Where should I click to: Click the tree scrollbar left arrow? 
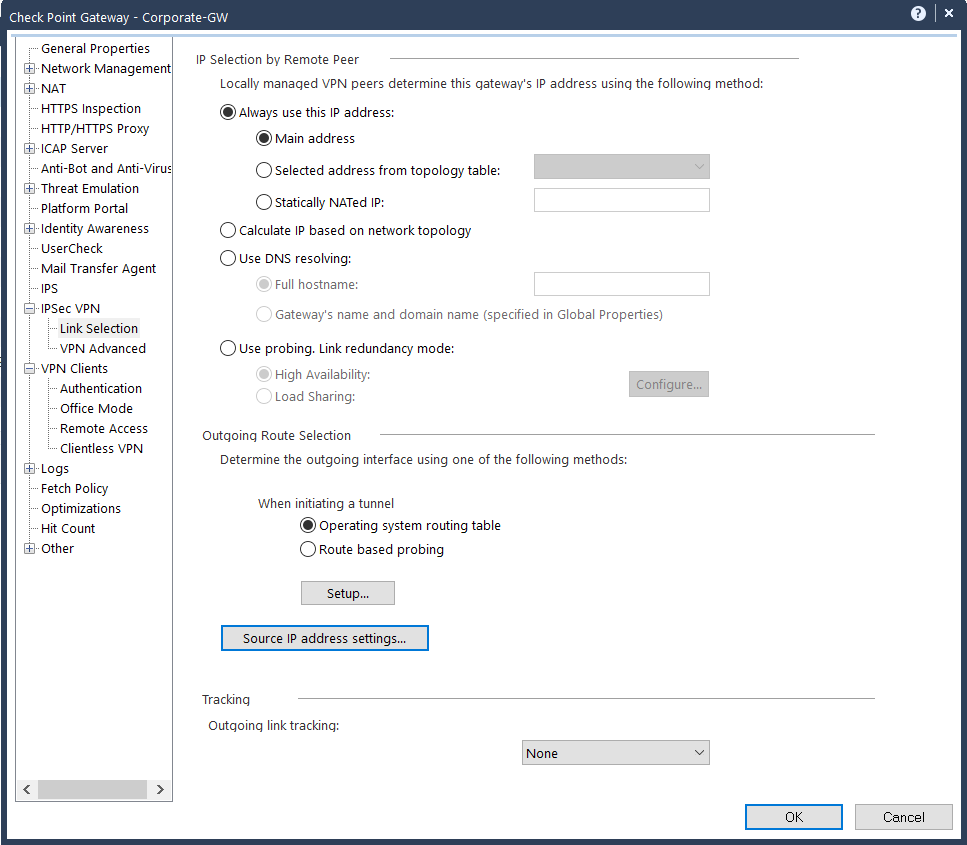27,789
